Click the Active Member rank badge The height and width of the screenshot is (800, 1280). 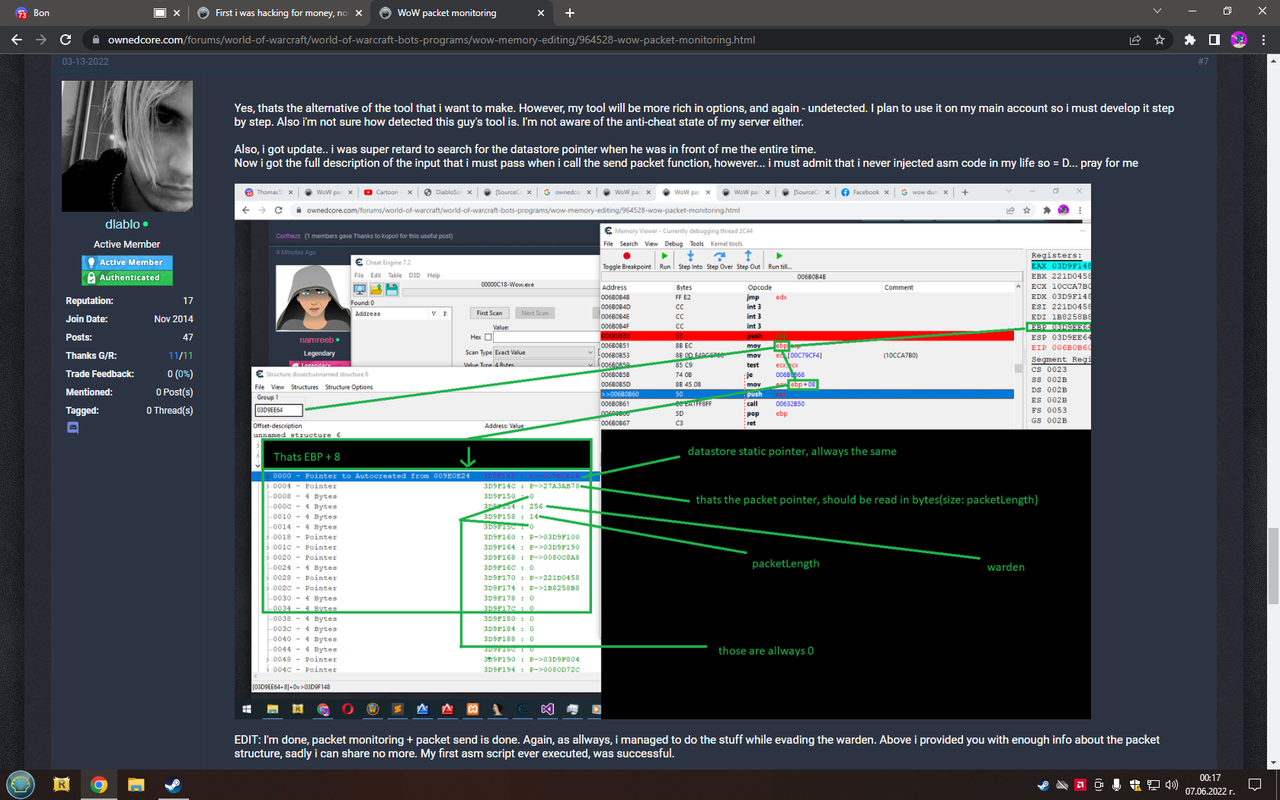pyautogui.click(x=127, y=262)
